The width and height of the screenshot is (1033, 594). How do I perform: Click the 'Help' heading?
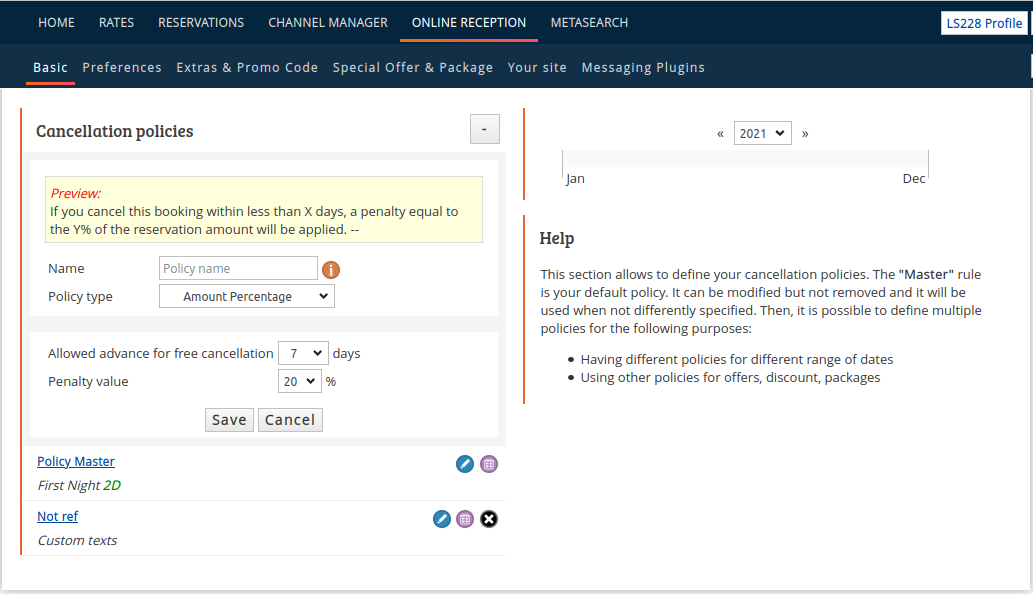[557, 238]
